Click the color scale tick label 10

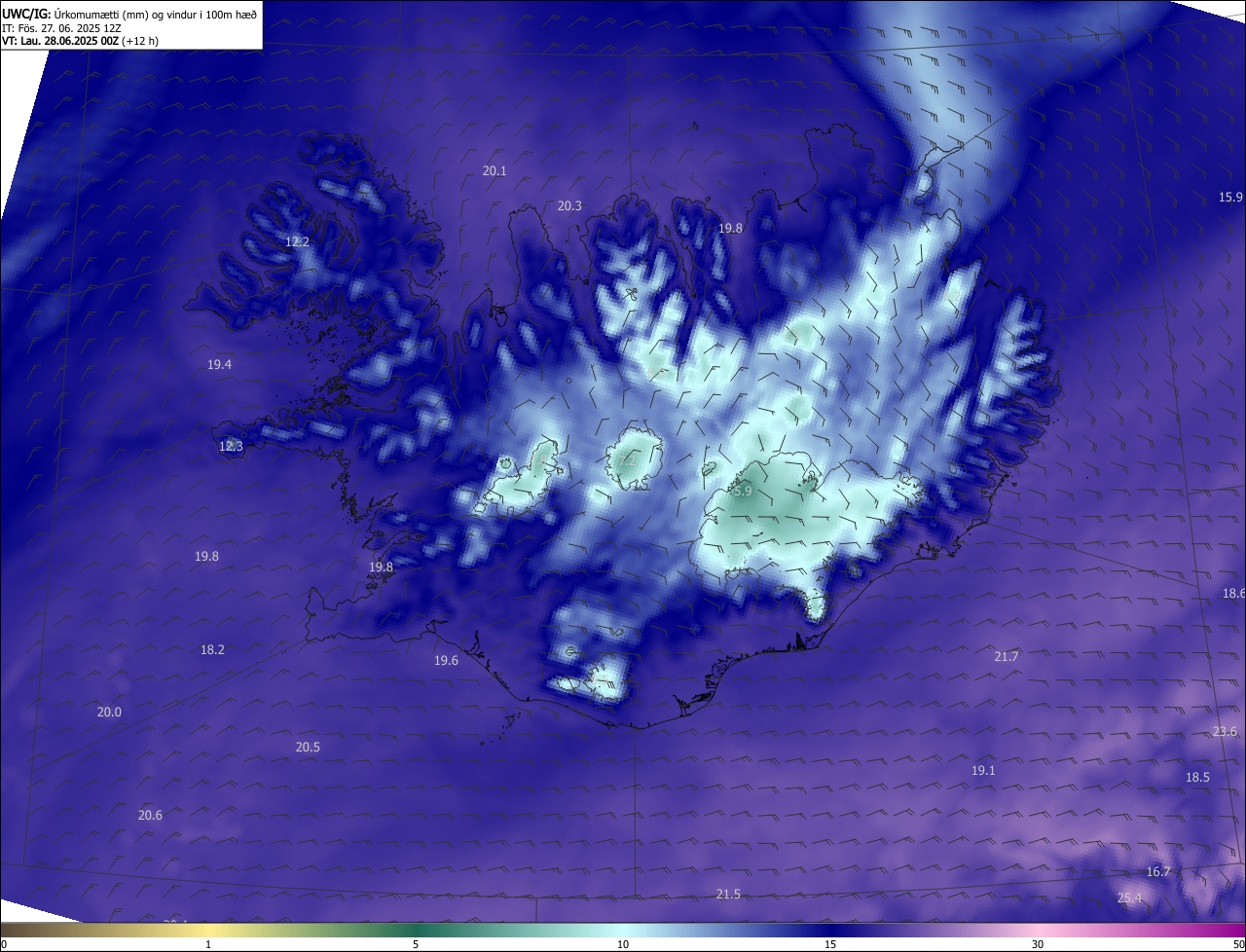(x=623, y=944)
